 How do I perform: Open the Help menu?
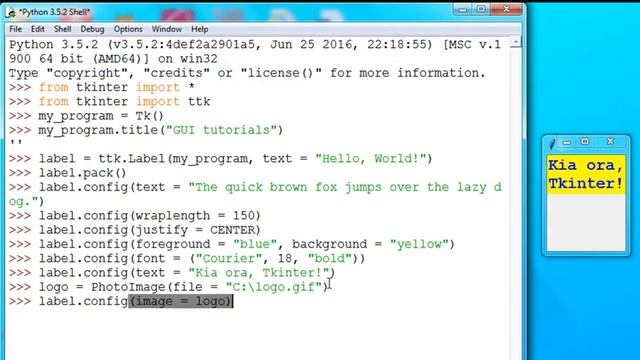tap(200, 29)
